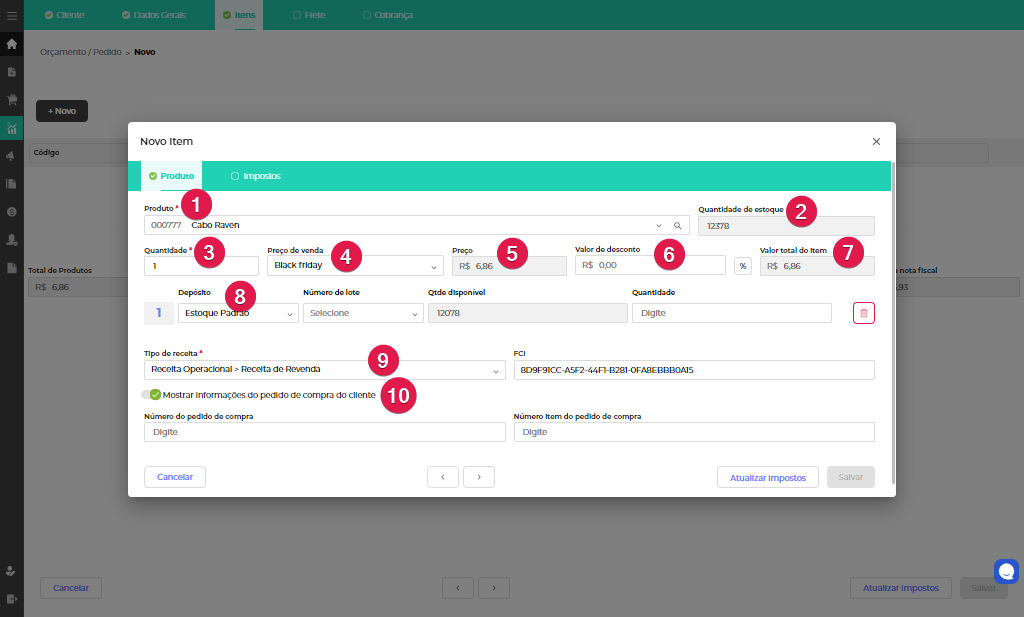
Task: Delete the deposit row with trash icon
Action: (x=864, y=313)
